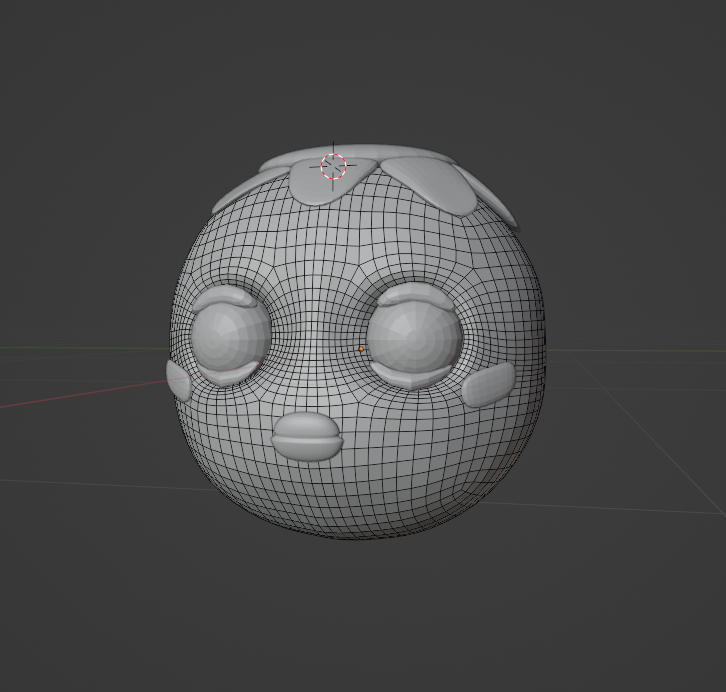Click the orange object origin dot
Viewport: 726px width, 692px height.
click(x=361, y=349)
